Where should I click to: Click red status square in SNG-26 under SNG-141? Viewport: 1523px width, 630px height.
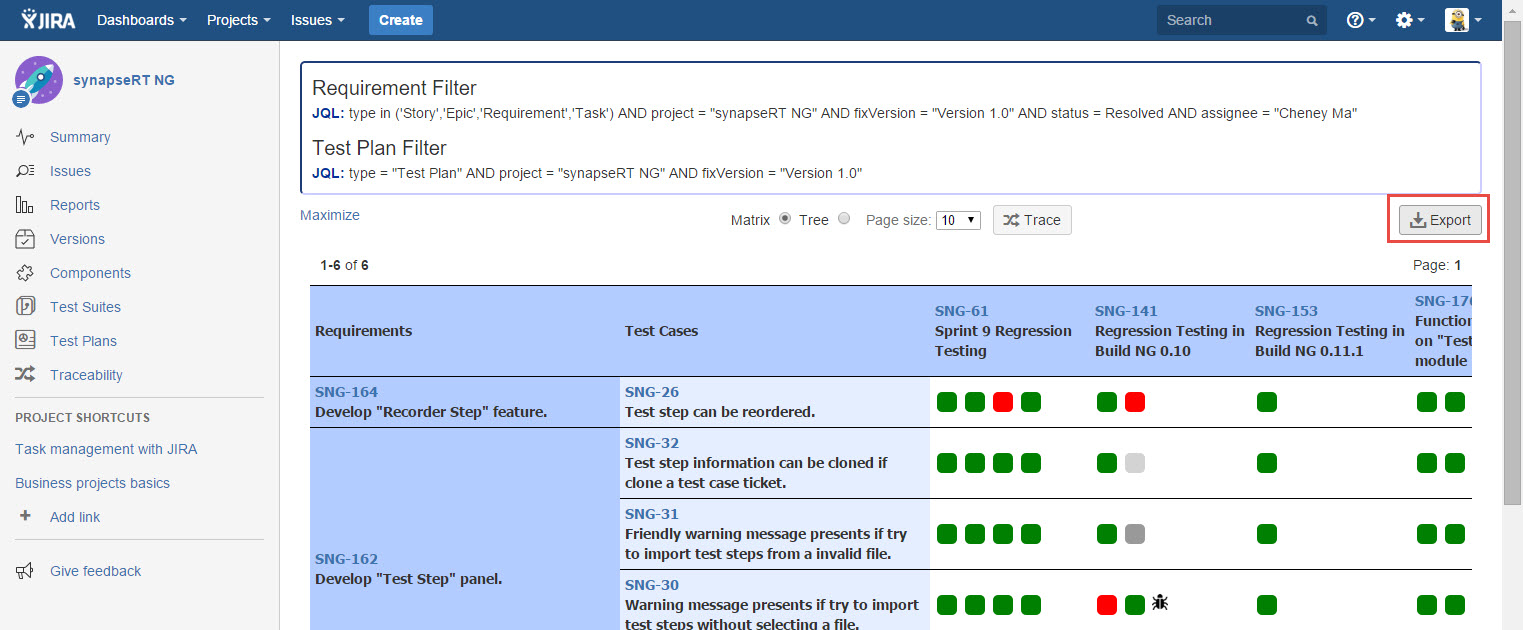[x=1135, y=402]
